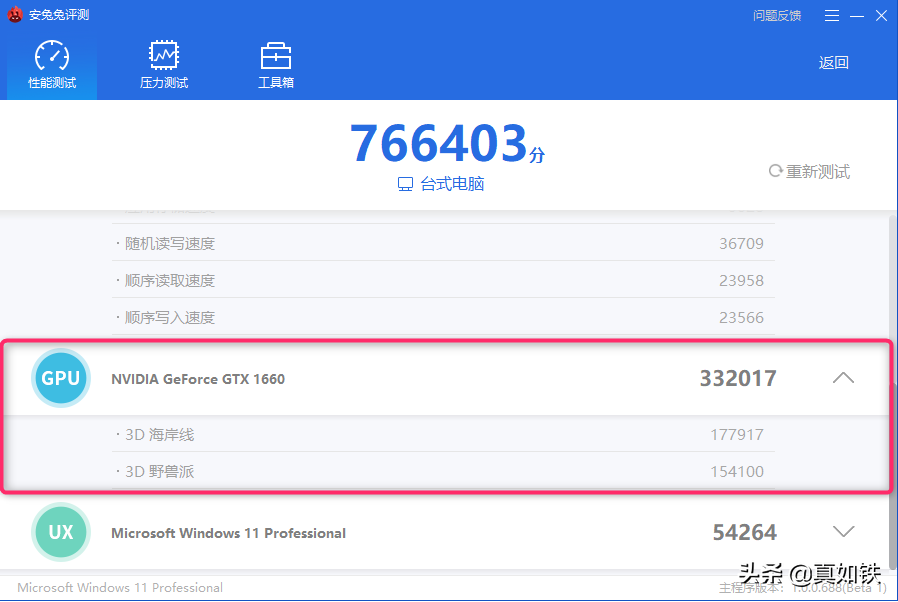
Task: Open the 工具箱 toolbox icon
Action: point(276,54)
